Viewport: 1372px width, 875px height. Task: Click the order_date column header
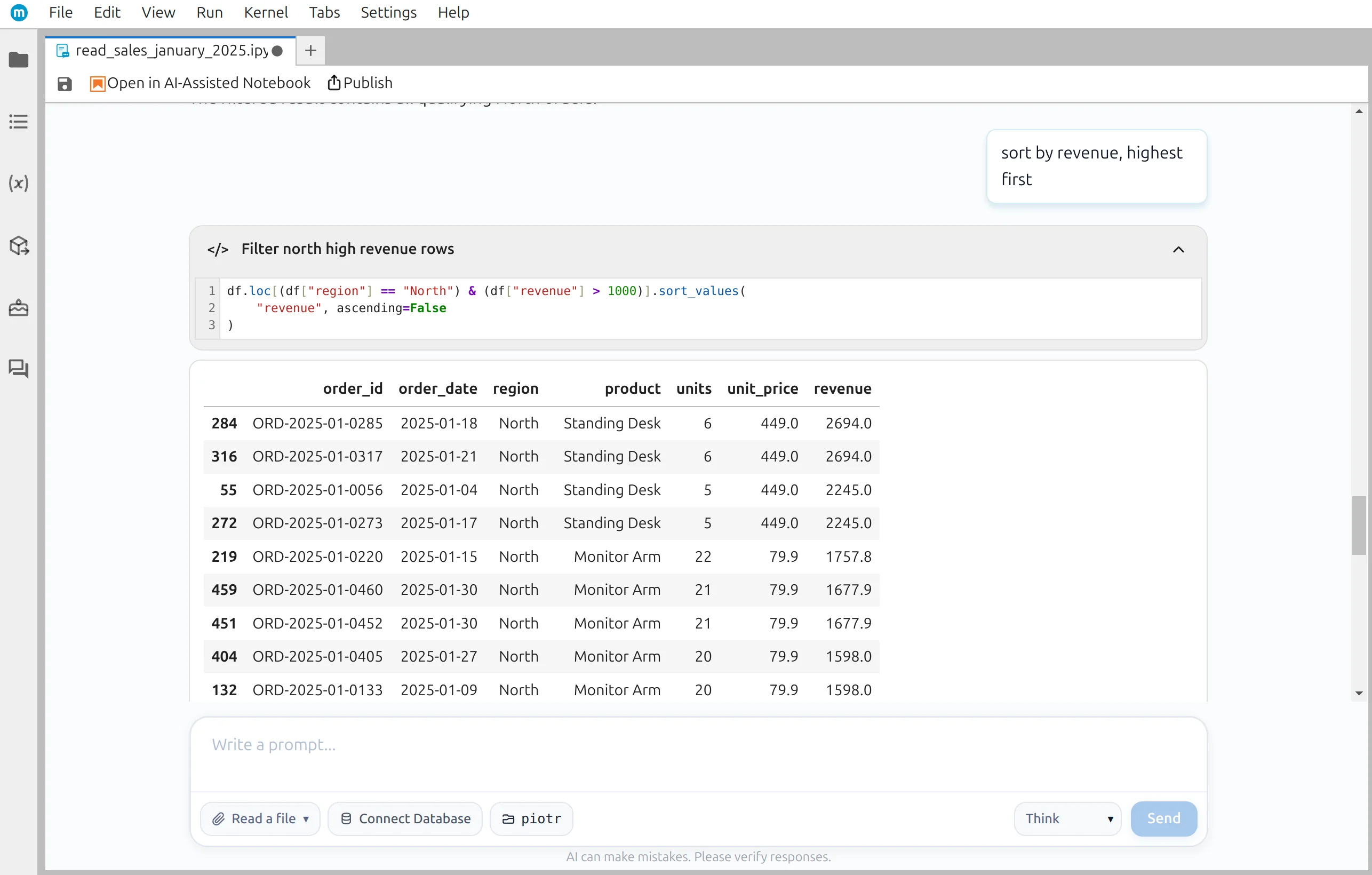tap(437, 389)
